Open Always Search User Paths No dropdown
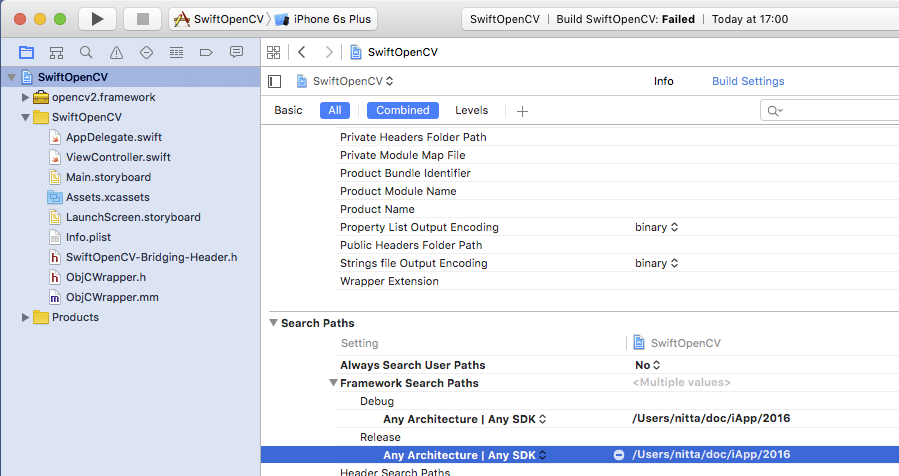899x476 pixels. click(x=648, y=365)
